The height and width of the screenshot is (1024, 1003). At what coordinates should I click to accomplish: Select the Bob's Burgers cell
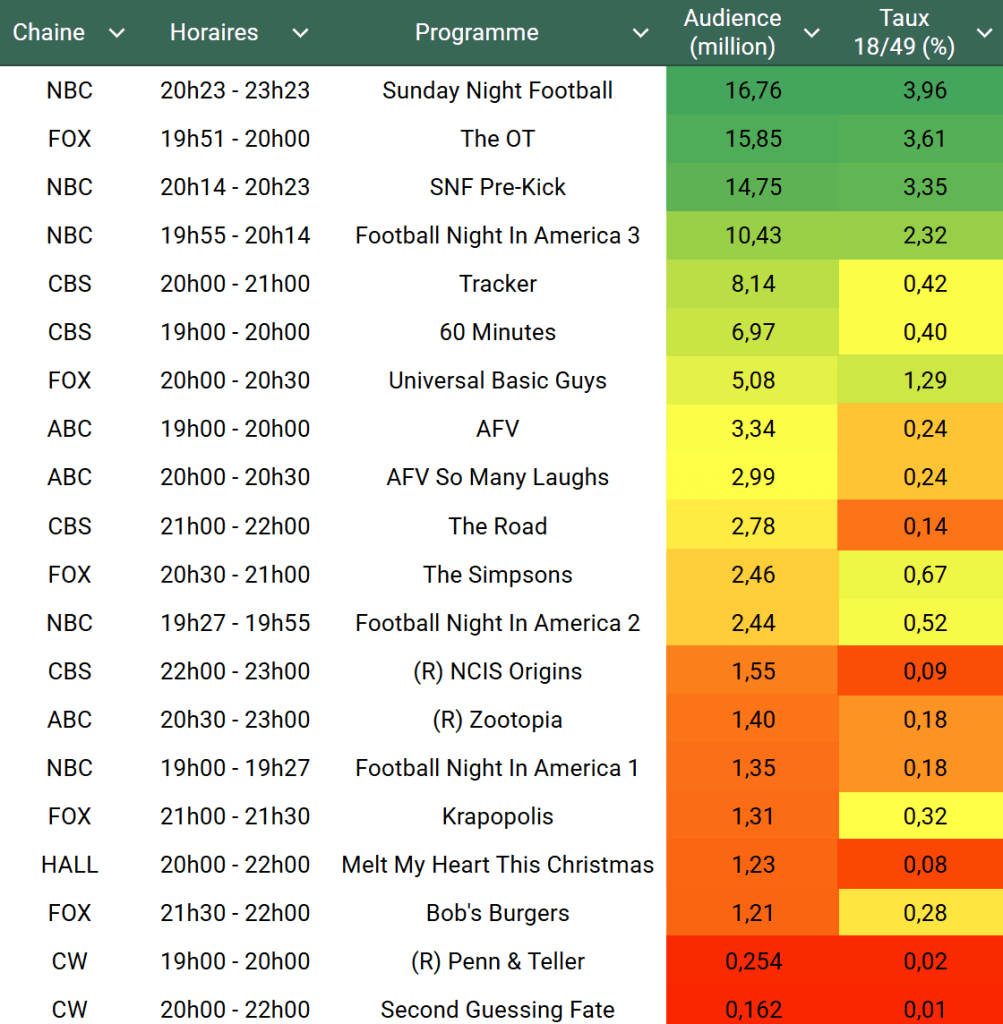tap(497, 913)
